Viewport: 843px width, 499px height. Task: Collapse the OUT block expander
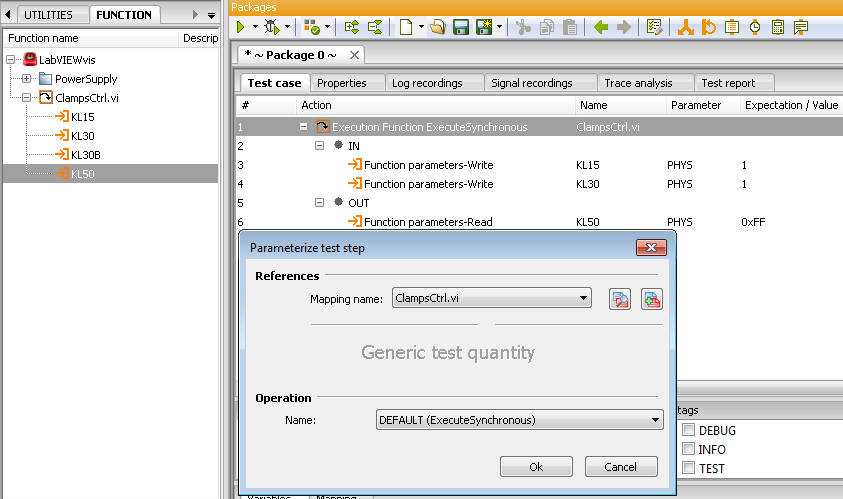(319, 202)
